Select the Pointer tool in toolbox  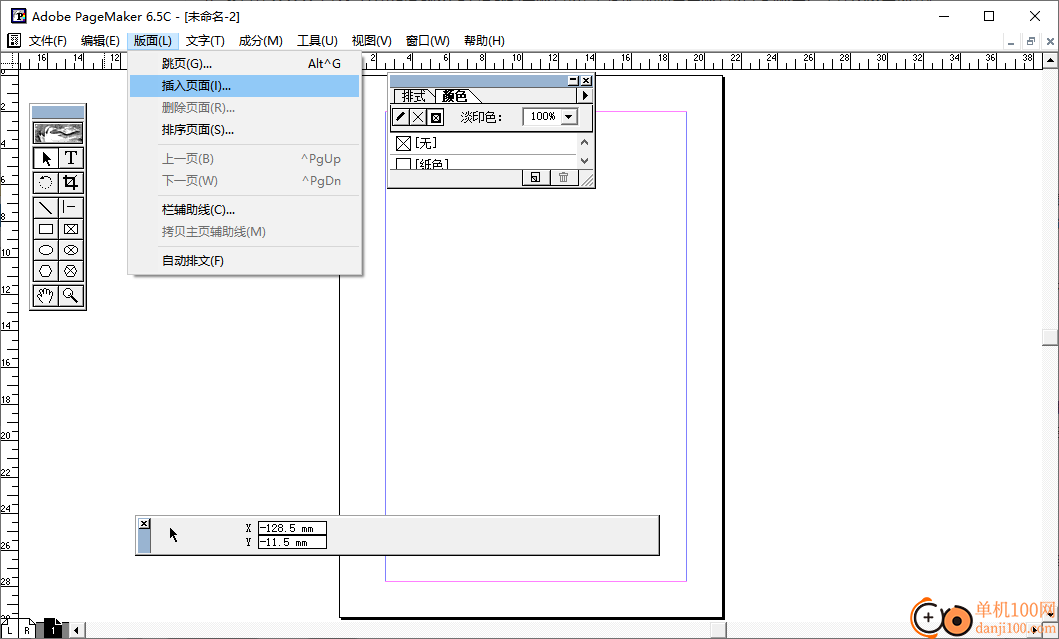tap(46, 158)
